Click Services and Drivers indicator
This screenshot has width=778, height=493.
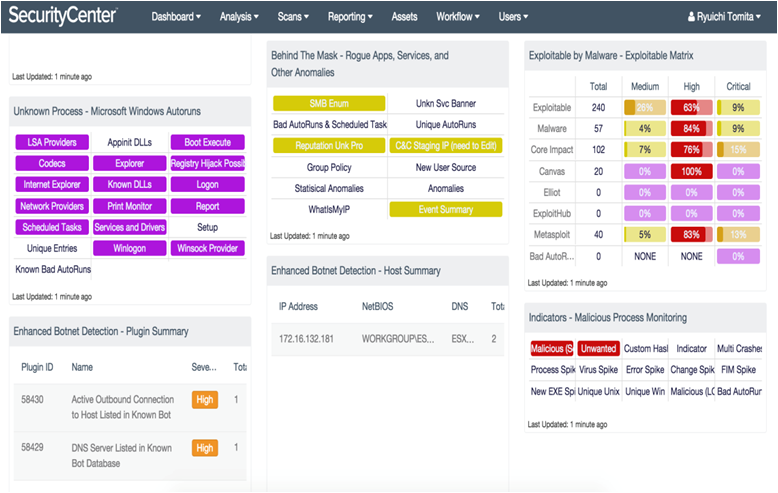pyautogui.click(x=130, y=227)
